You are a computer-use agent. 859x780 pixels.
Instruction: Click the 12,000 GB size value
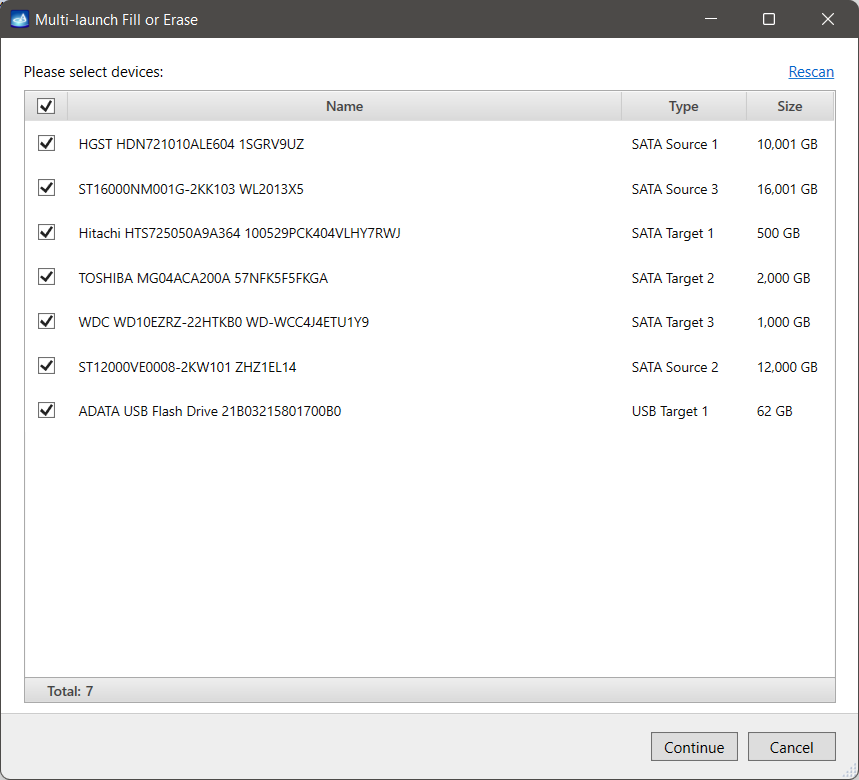coord(787,367)
